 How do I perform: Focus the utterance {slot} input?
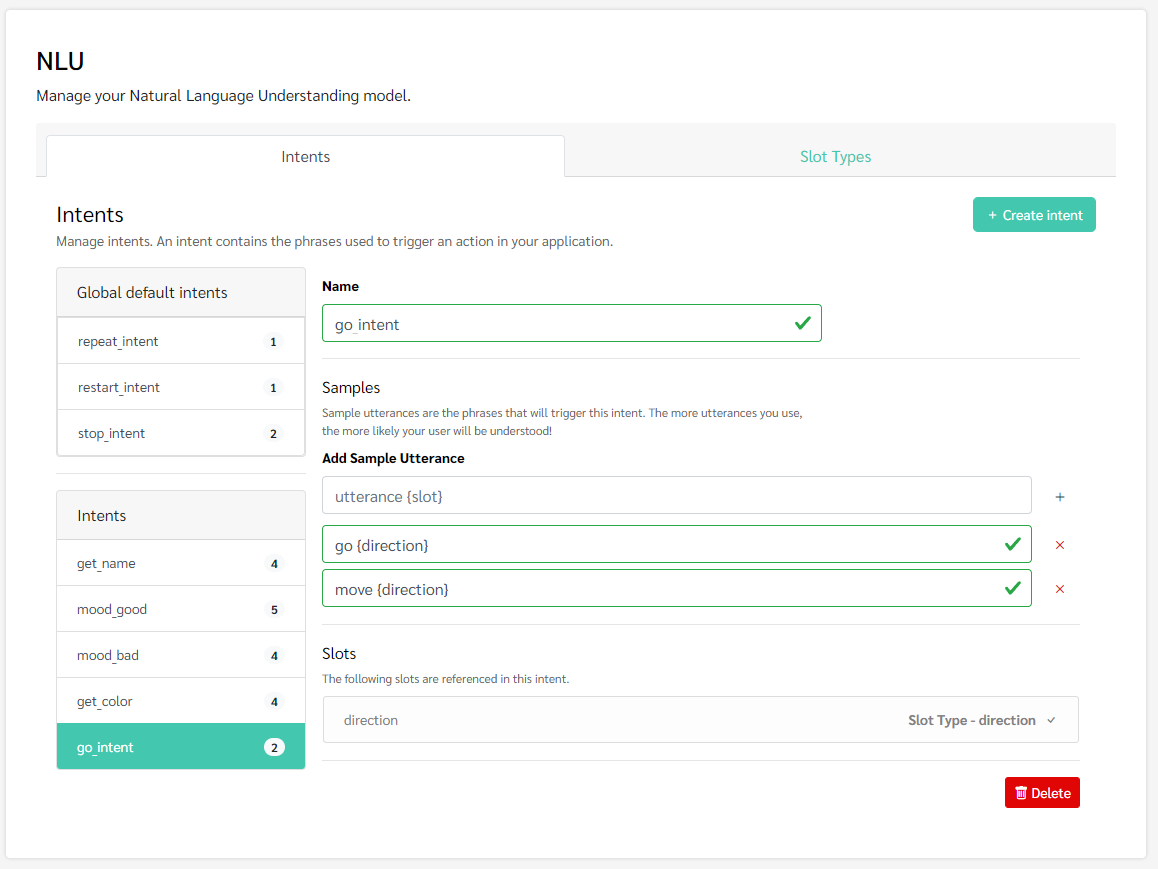[676, 495]
